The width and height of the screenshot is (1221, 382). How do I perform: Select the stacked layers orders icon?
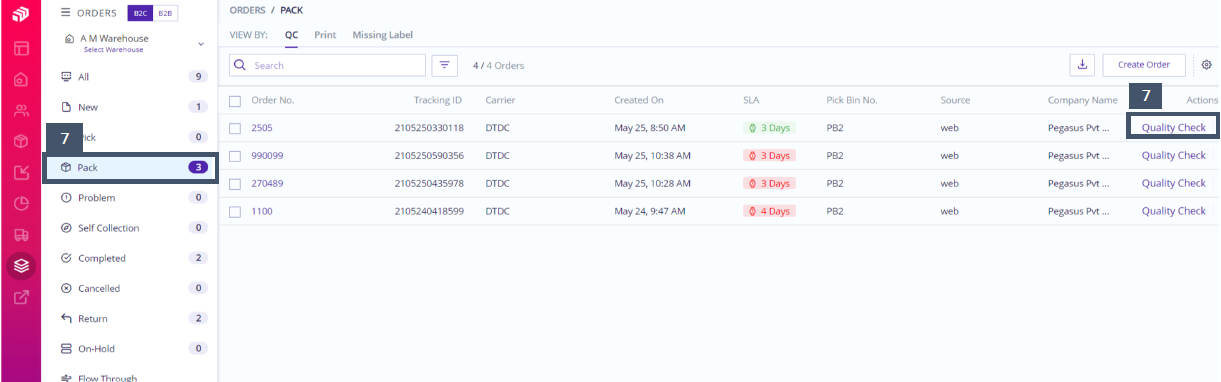[21, 265]
